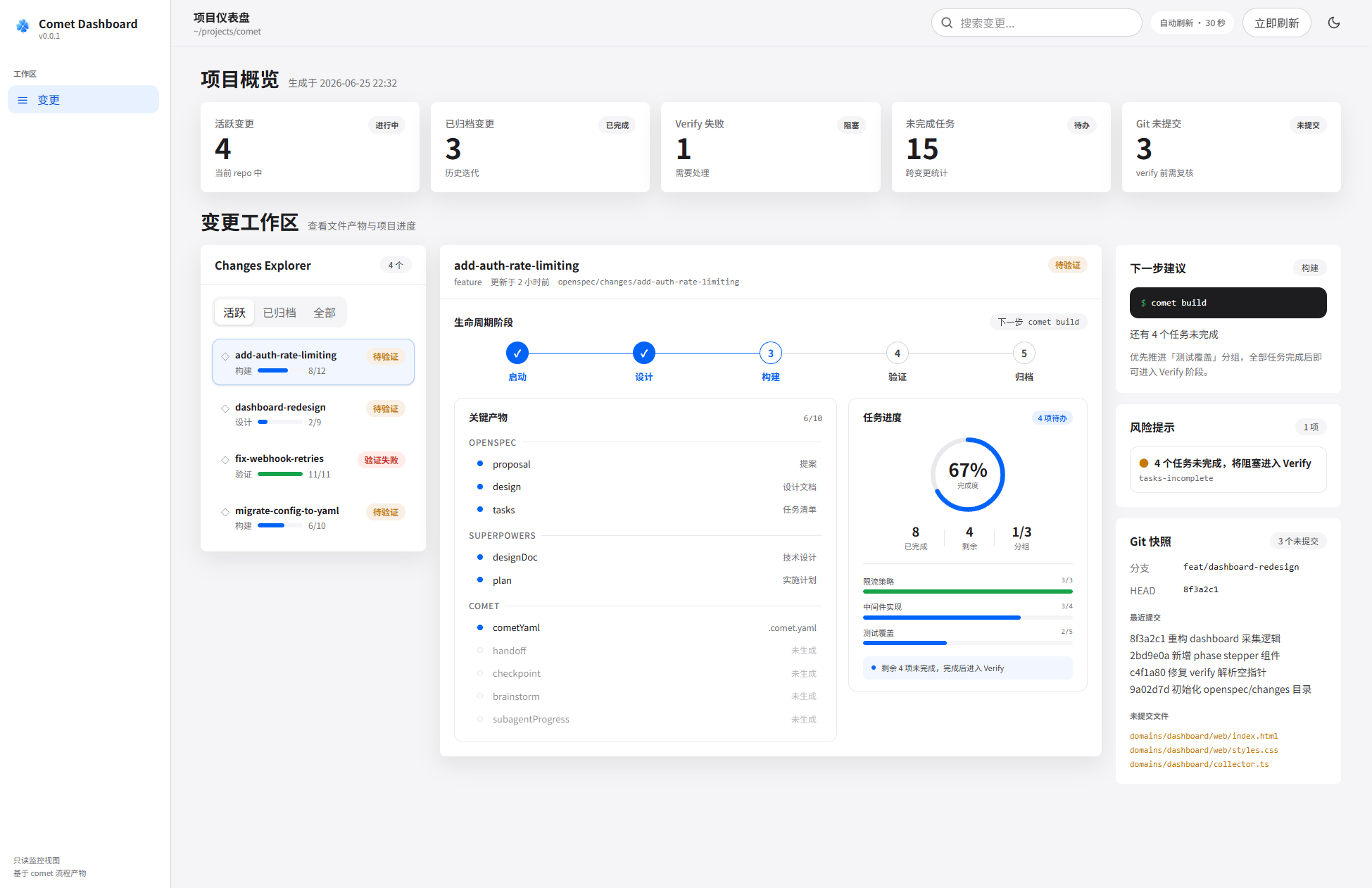Click the 67% completion ring
This screenshot has width=1372, height=888.
tap(968, 475)
